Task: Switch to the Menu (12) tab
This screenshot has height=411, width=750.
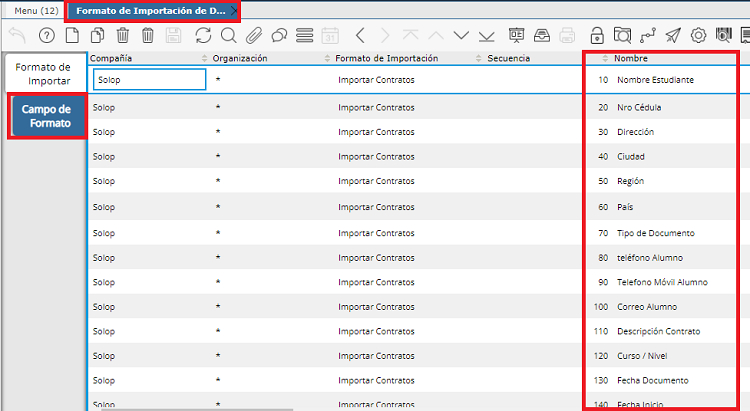Action: click(35, 10)
